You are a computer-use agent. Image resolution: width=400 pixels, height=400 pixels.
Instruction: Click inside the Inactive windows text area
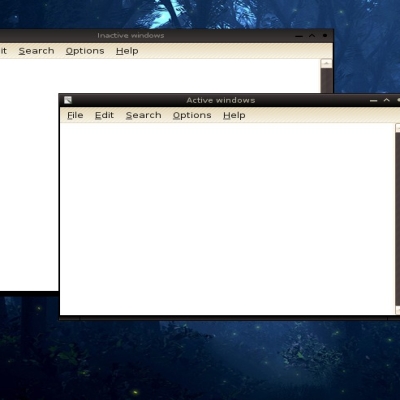point(28,175)
